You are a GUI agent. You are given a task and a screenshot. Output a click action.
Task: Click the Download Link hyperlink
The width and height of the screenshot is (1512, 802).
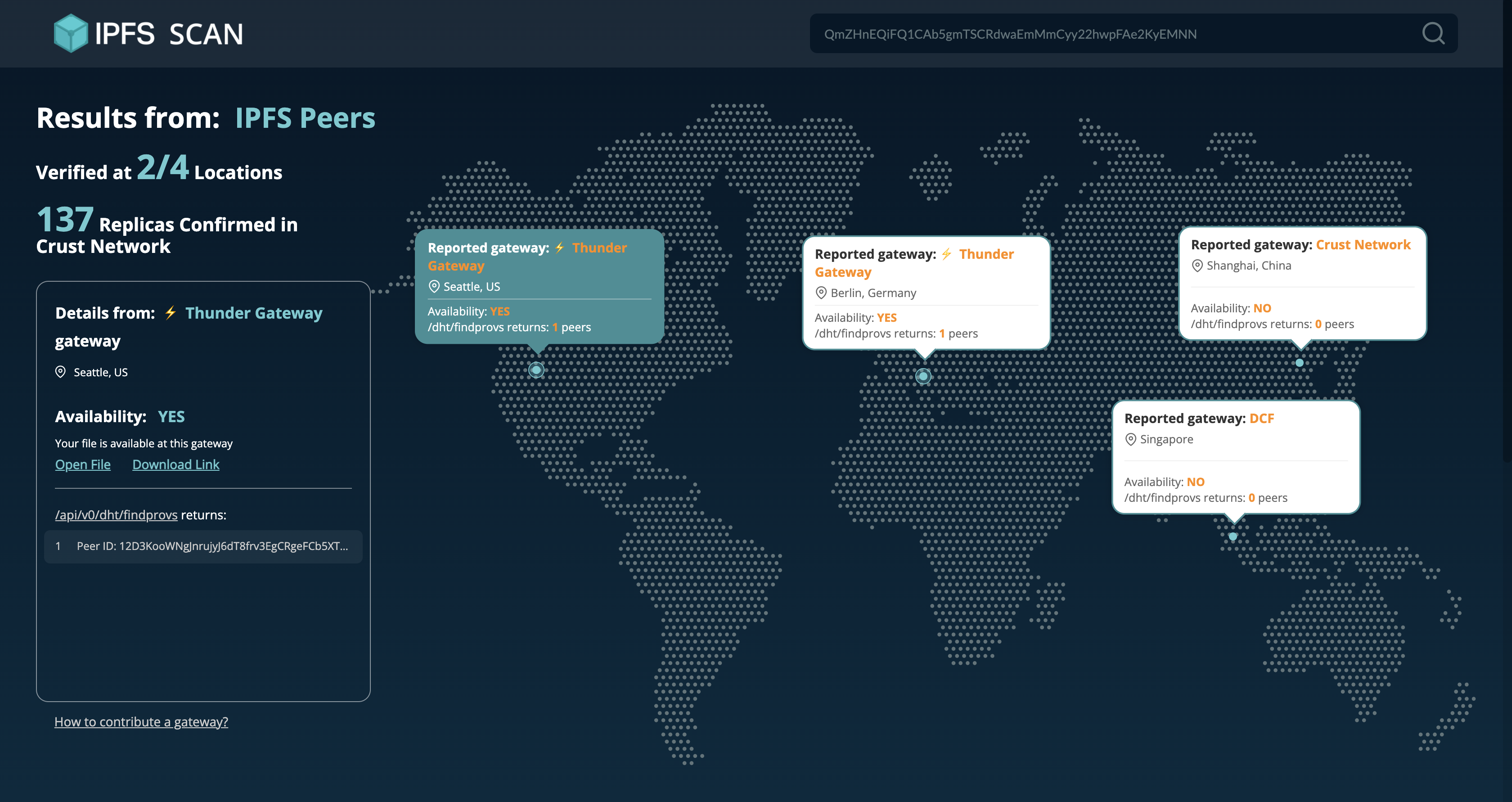pos(175,464)
